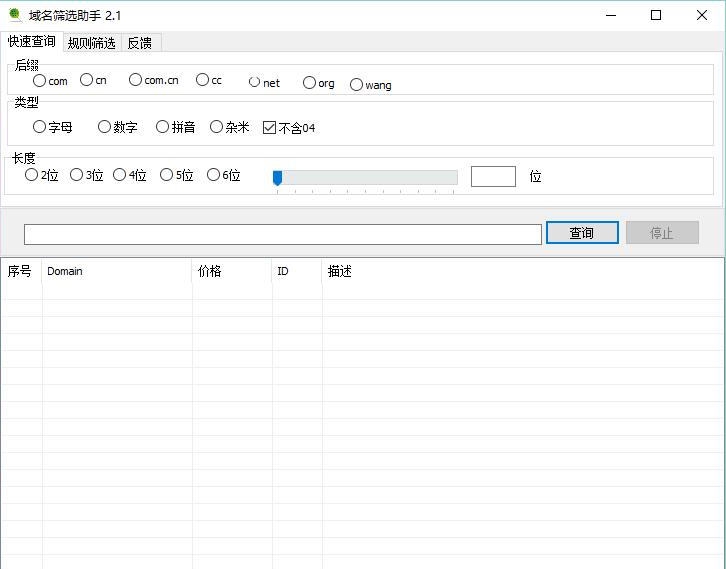
Task: Open the 反馈 tab
Action: coord(141,43)
